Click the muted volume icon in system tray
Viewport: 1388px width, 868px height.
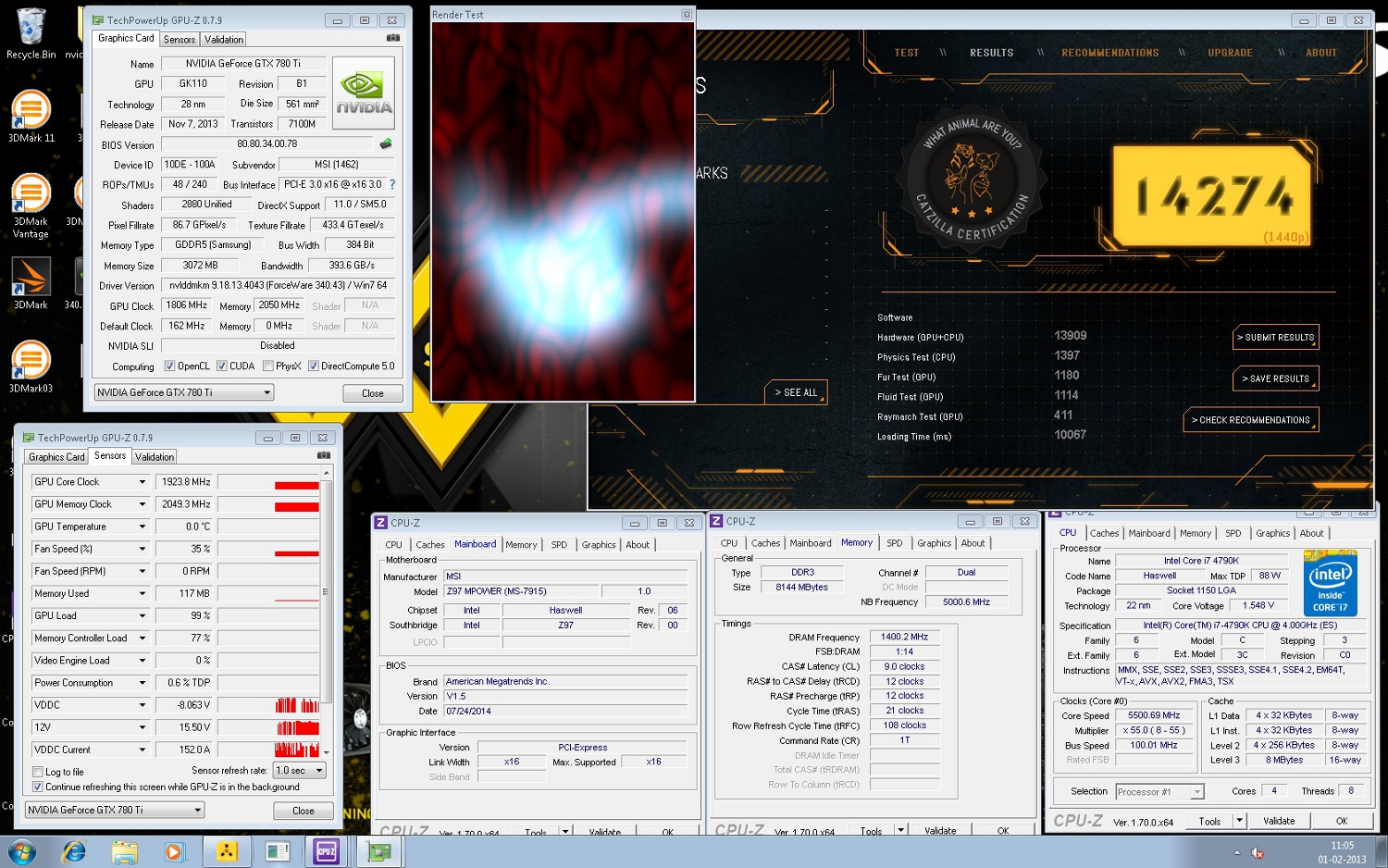click(1258, 852)
